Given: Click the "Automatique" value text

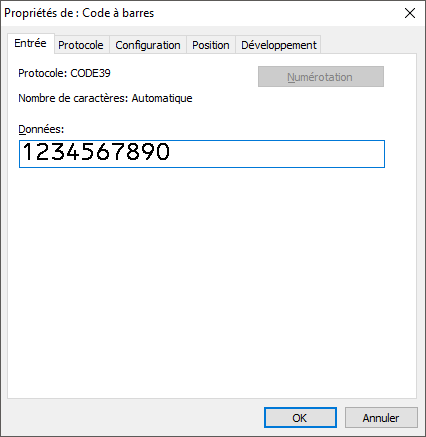Looking at the screenshot, I should pyautogui.click(x=162, y=98).
